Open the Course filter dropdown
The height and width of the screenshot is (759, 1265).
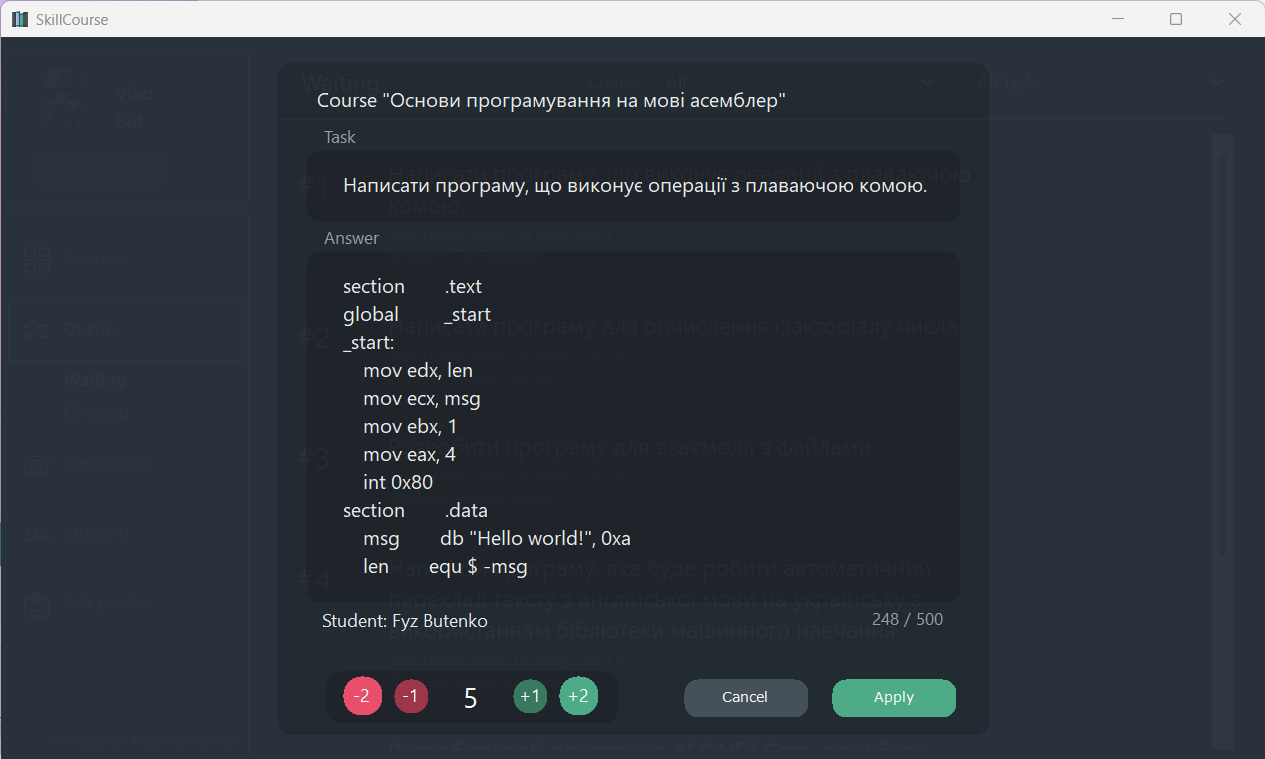click(x=800, y=82)
